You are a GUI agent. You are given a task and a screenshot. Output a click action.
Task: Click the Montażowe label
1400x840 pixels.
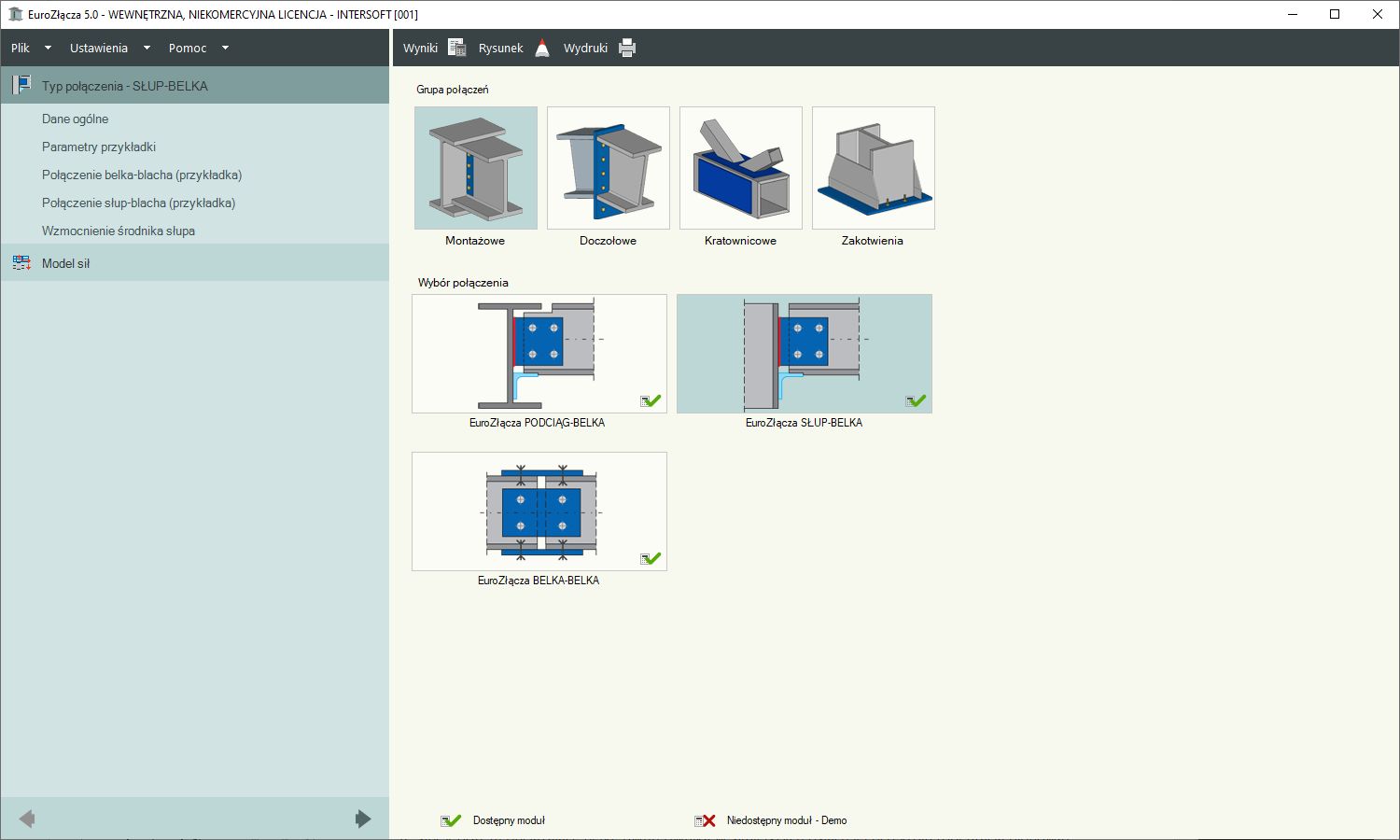pos(475,241)
